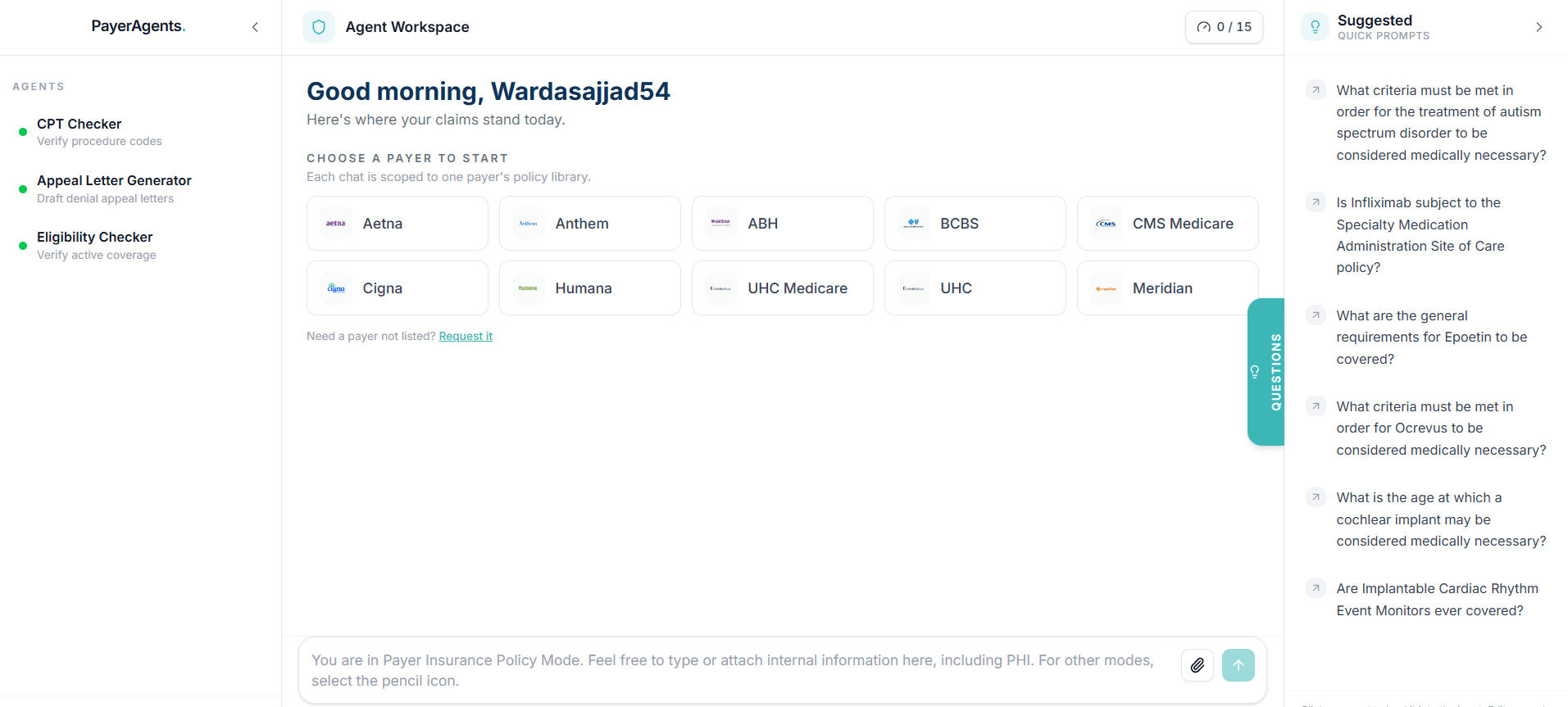Click the green status dot for Eligibility Checker
Viewport: 1568px width, 707px height.
pos(23,246)
